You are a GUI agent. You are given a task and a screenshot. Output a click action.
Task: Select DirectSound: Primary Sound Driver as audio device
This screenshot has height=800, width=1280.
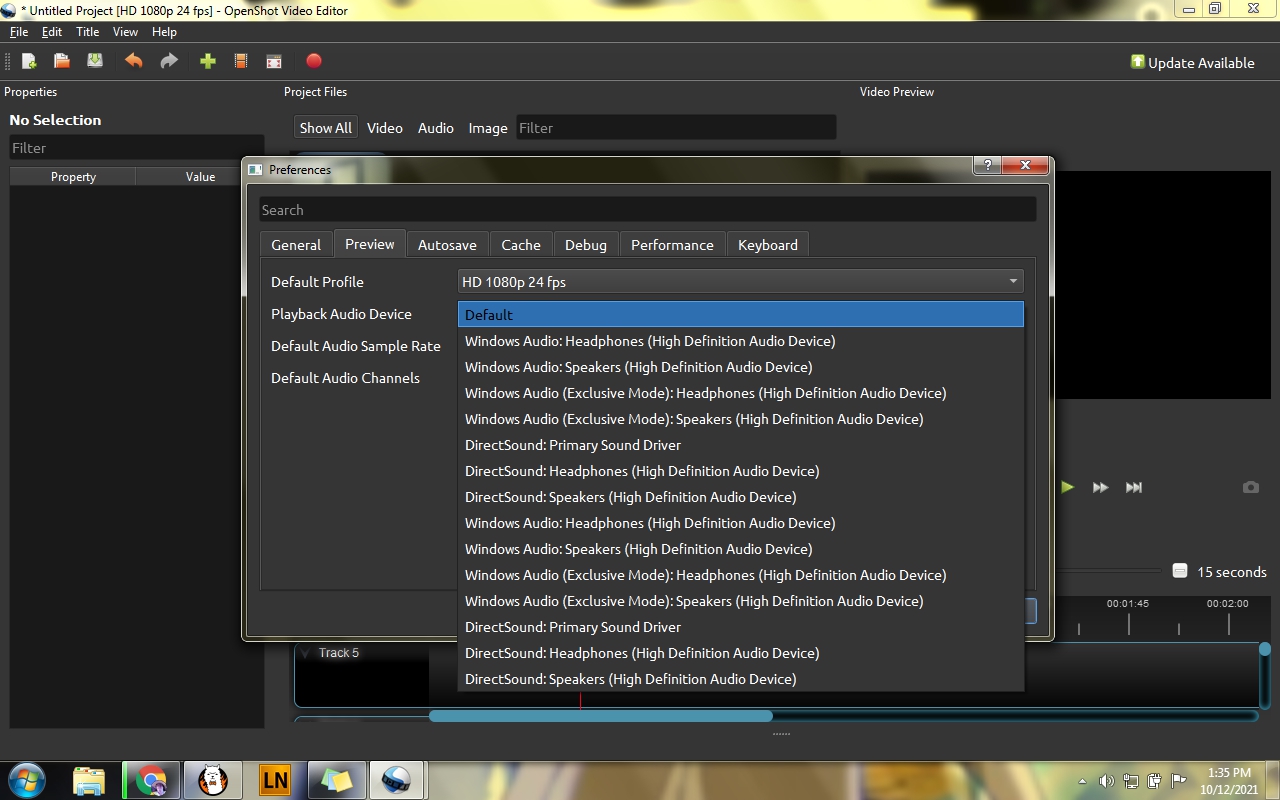click(573, 445)
